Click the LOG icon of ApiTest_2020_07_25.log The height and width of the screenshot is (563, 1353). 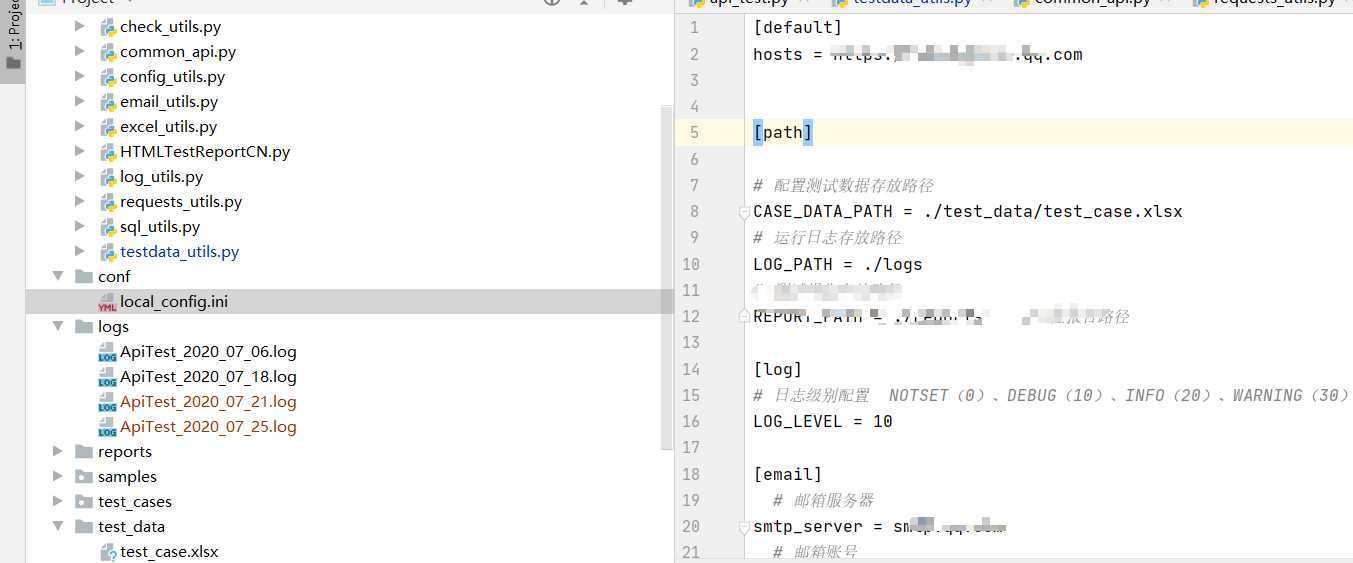tap(107, 427)
